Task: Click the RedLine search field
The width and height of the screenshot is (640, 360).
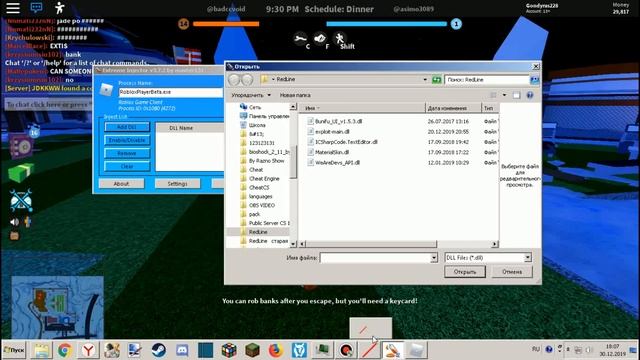Action: pyautogui.click(x=487, y=80)
